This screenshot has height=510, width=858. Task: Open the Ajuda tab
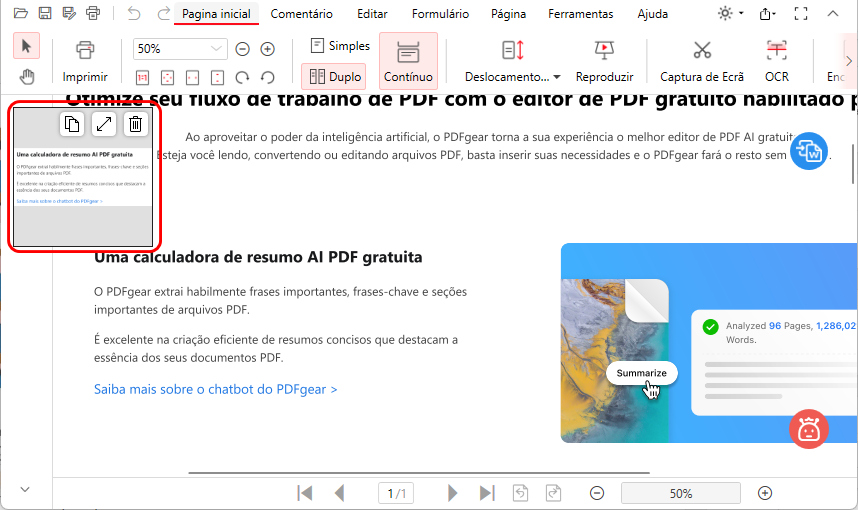coord(652,14)
